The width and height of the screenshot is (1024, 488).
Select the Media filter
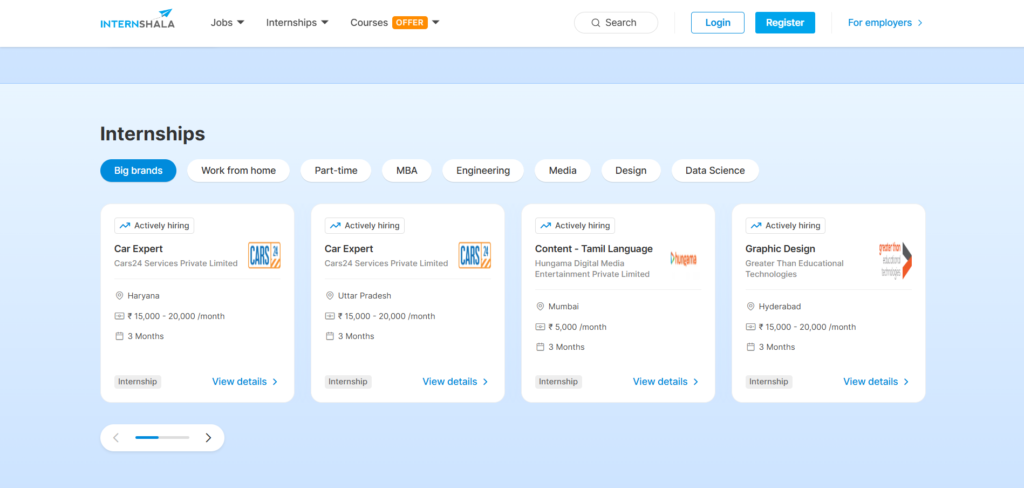click(x=563, y=171)
